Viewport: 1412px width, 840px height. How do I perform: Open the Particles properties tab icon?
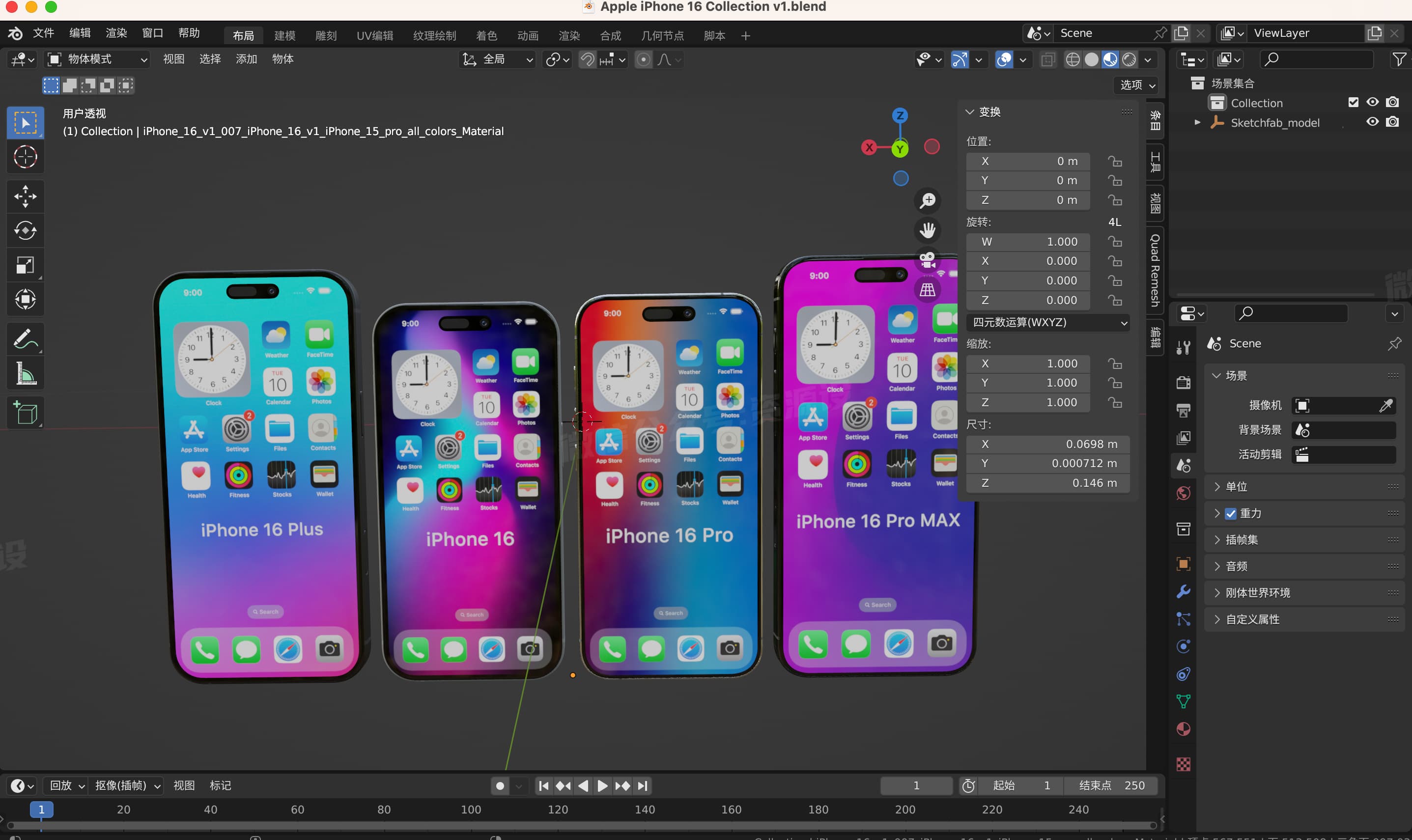click(1184, 618)
